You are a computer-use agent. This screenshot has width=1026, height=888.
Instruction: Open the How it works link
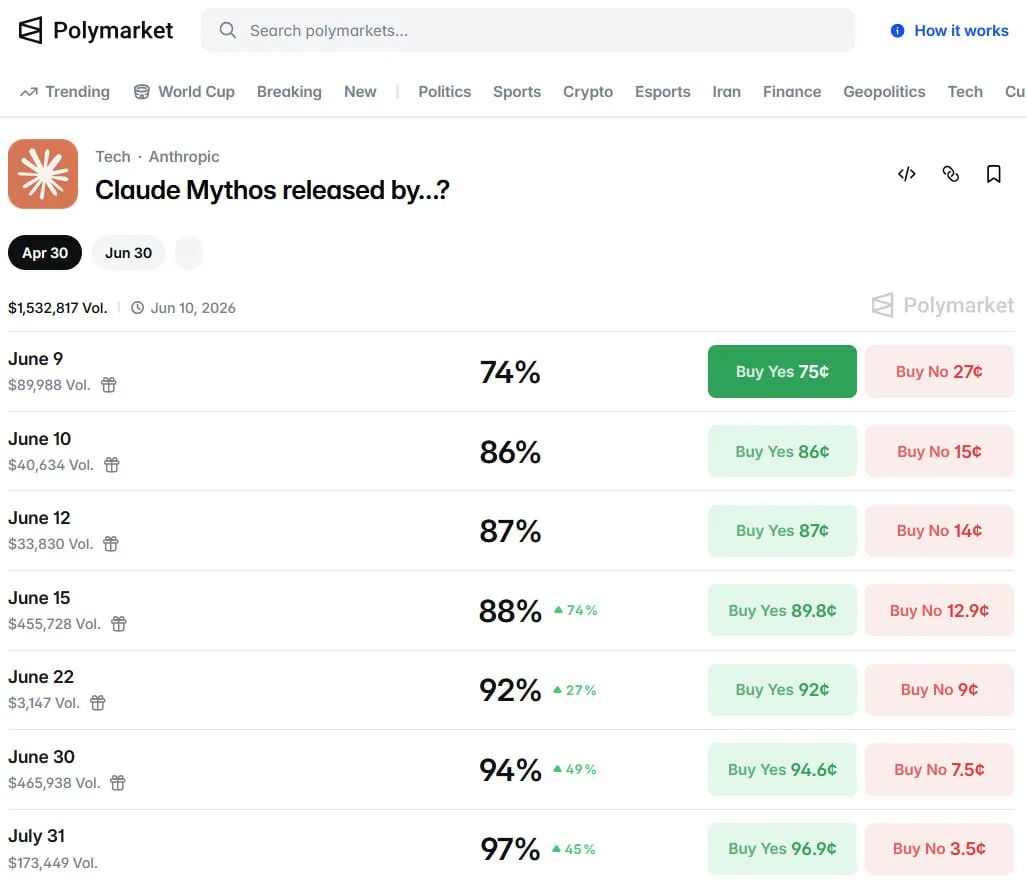[x=961, y=31]
